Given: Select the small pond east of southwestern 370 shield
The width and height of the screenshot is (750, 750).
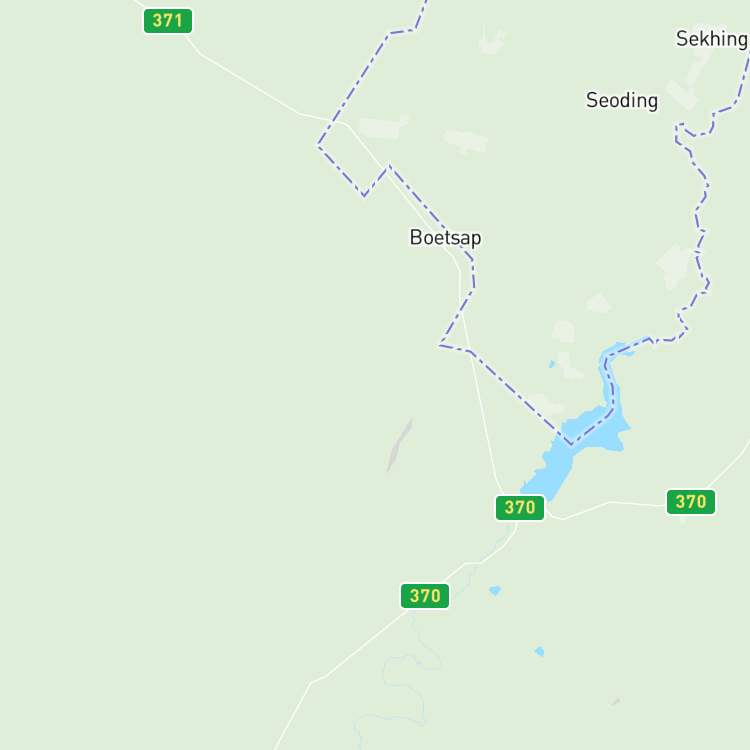Looking at the screenshot, I should 495,590.
